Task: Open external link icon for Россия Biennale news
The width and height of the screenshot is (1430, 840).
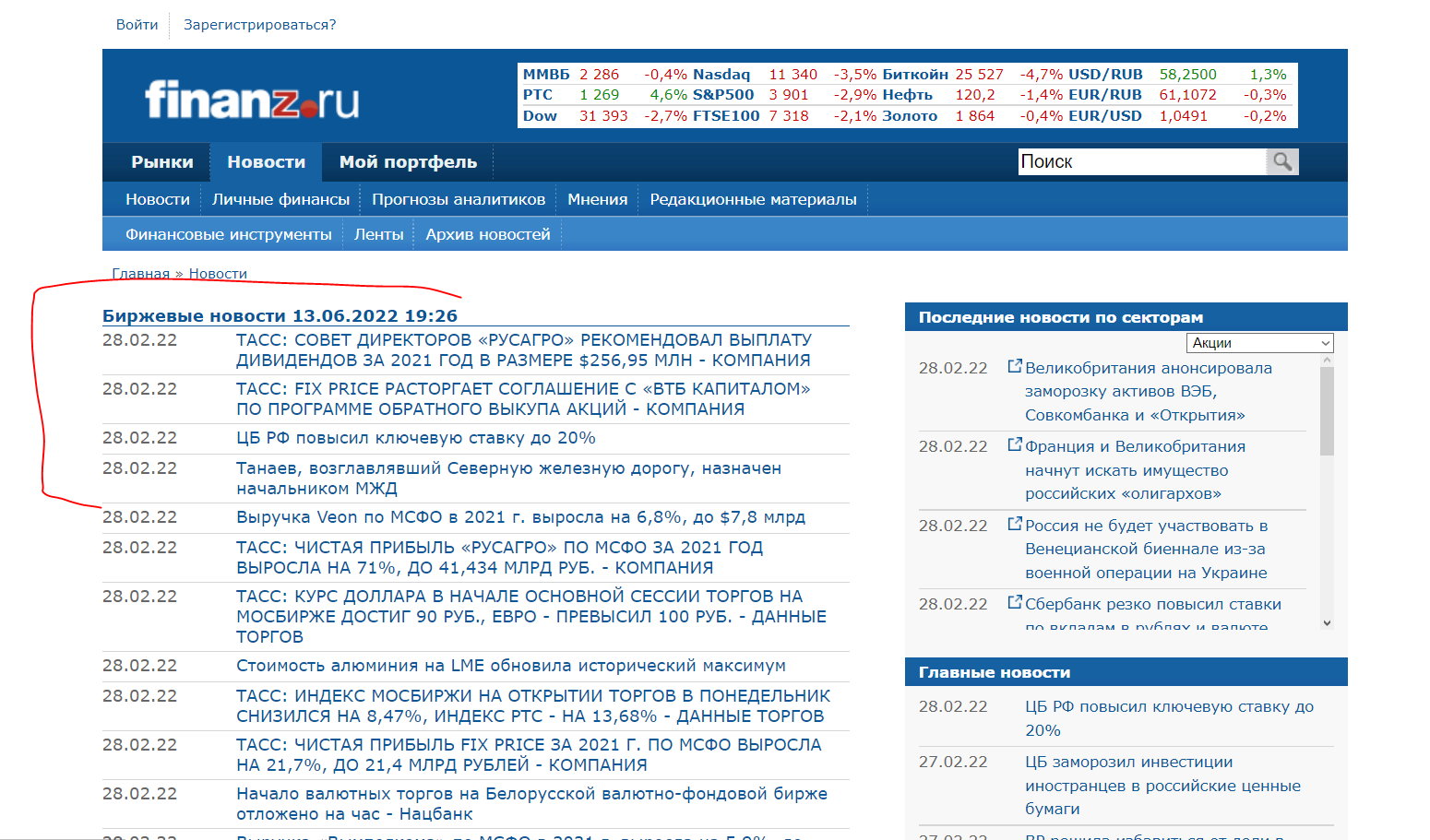Action: [1015, 524]
